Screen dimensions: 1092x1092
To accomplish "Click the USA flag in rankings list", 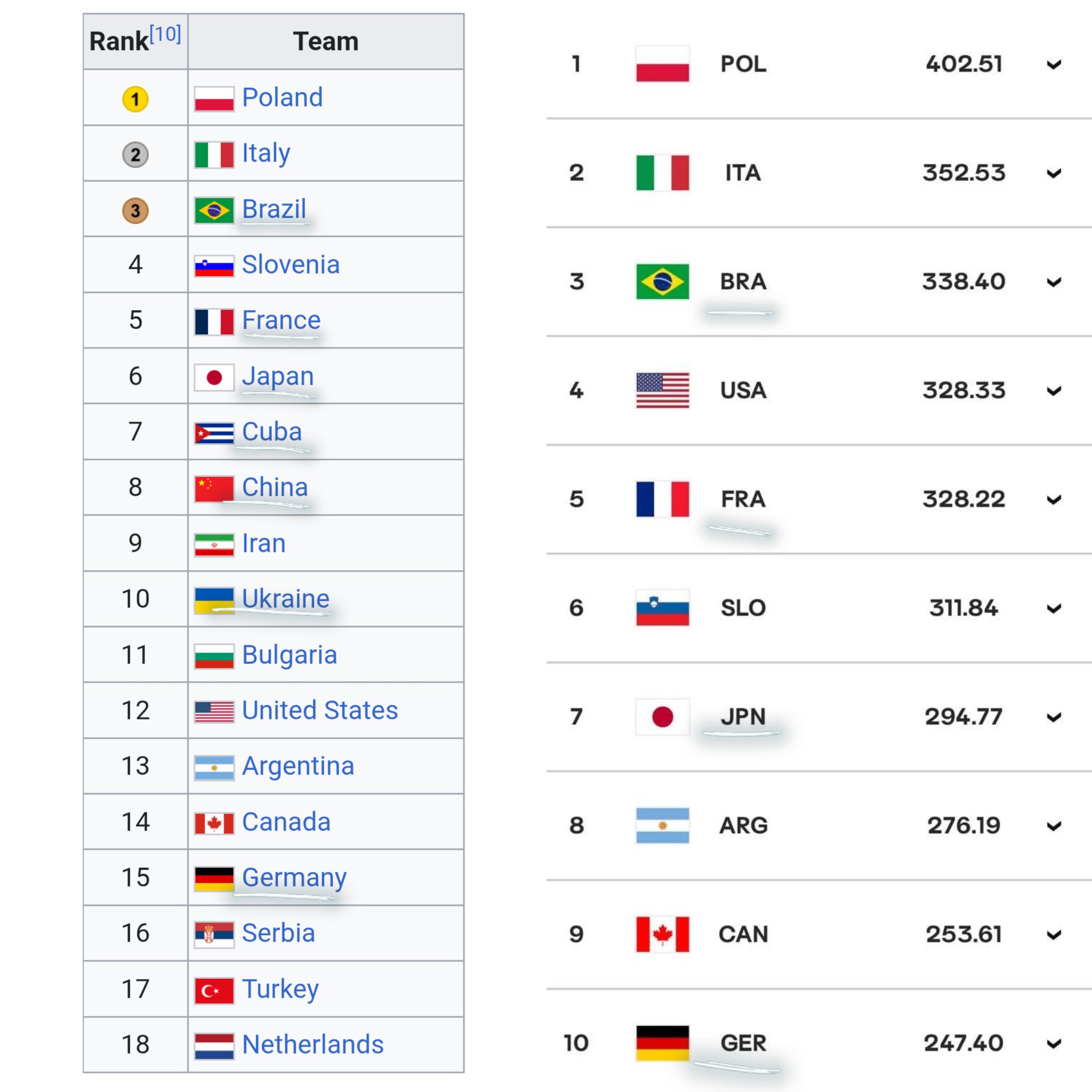I will click(662, 390).
